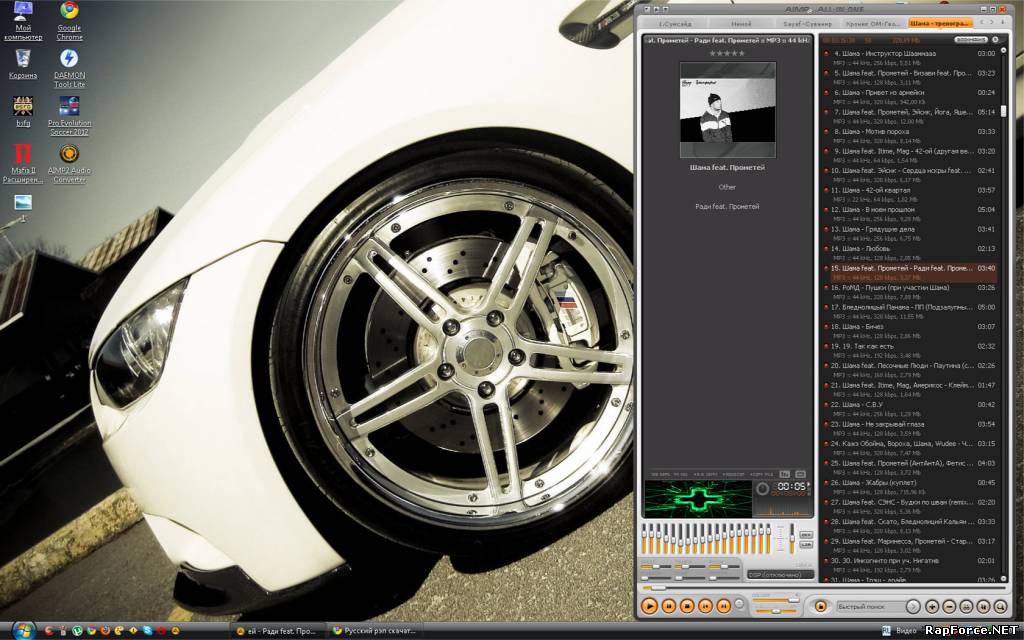Click the track position seek bar

click(x=824, y=588)
